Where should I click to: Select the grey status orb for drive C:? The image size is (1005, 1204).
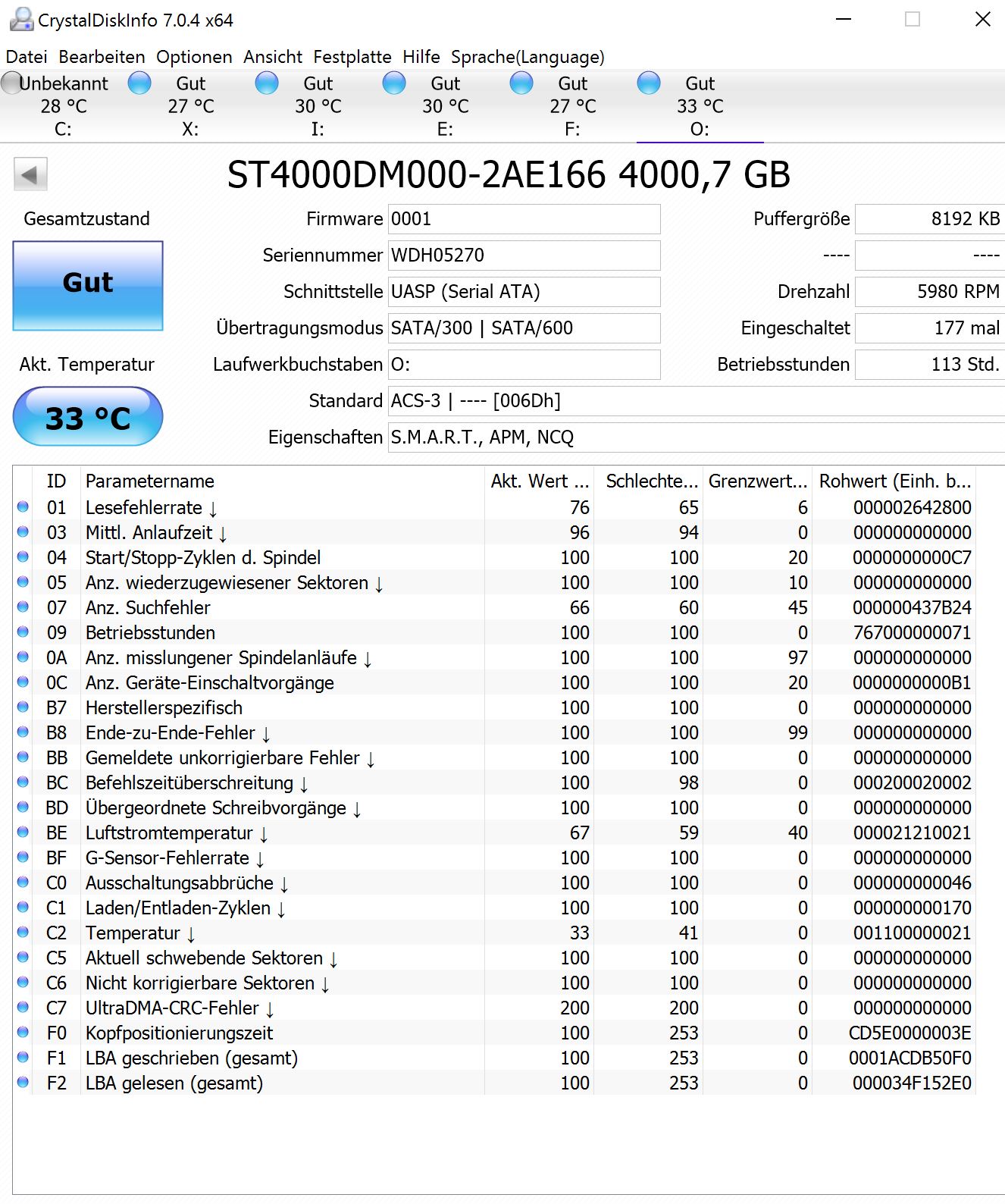pos(11,83)
